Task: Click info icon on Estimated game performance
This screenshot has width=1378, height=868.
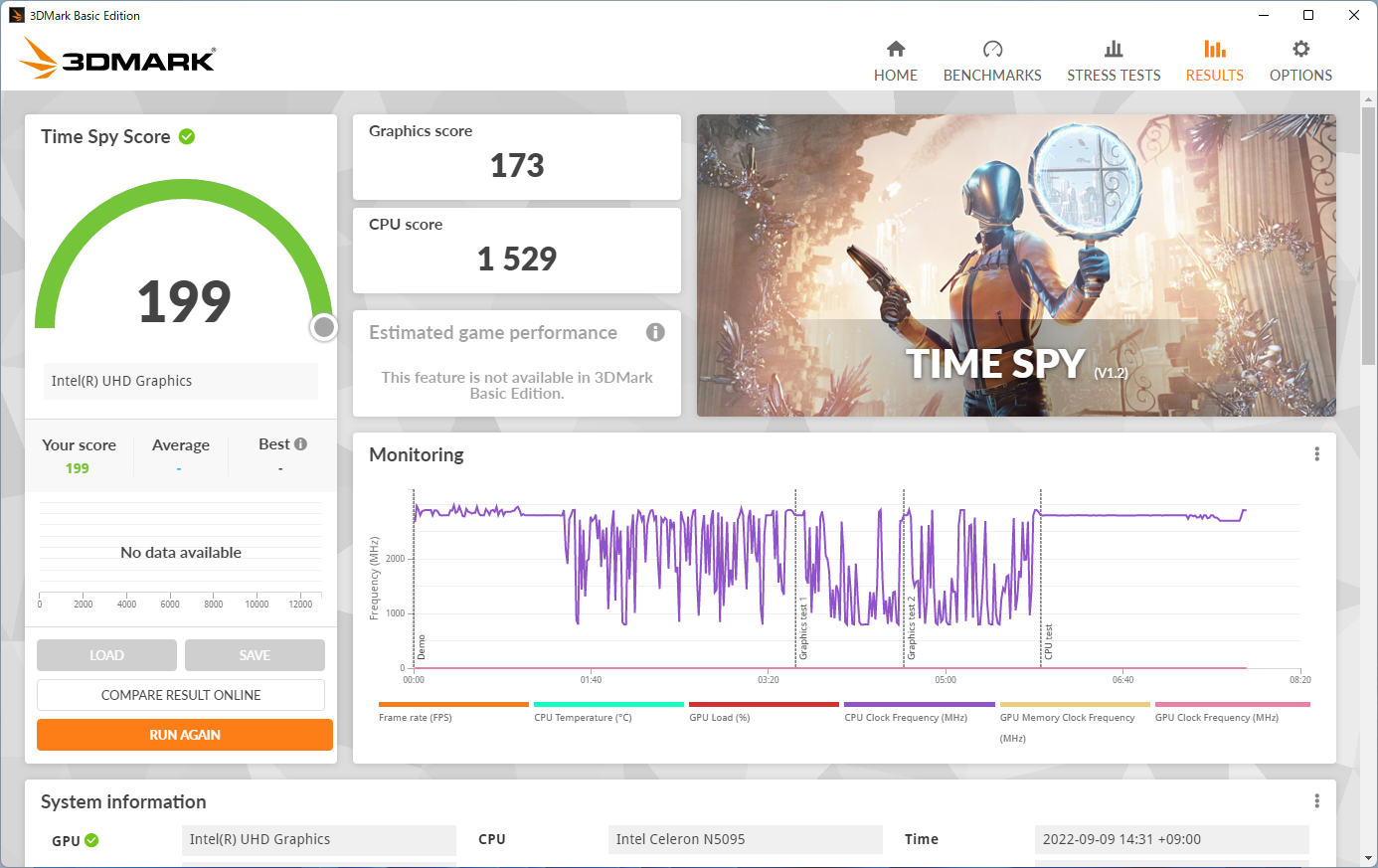Action: coord(655,332)
